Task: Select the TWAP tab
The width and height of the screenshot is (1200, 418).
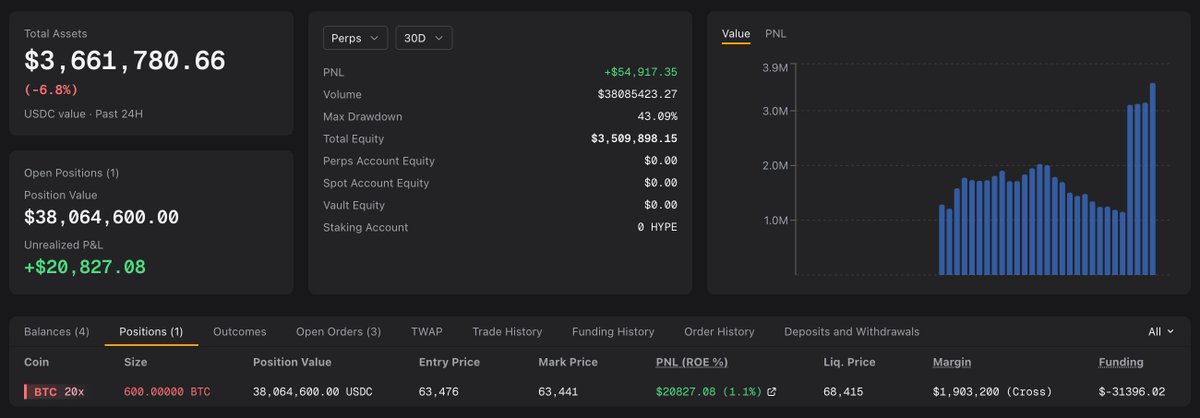Action: click(x=426, y=331)
